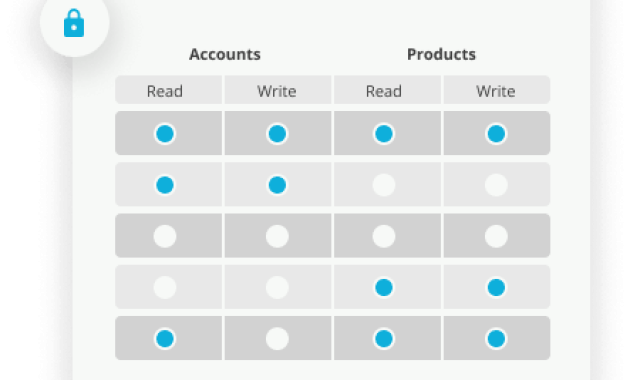This screenshot has height=380, width=630.
Task: Select the Accounts column group heading
Action: tap(225, 54)
